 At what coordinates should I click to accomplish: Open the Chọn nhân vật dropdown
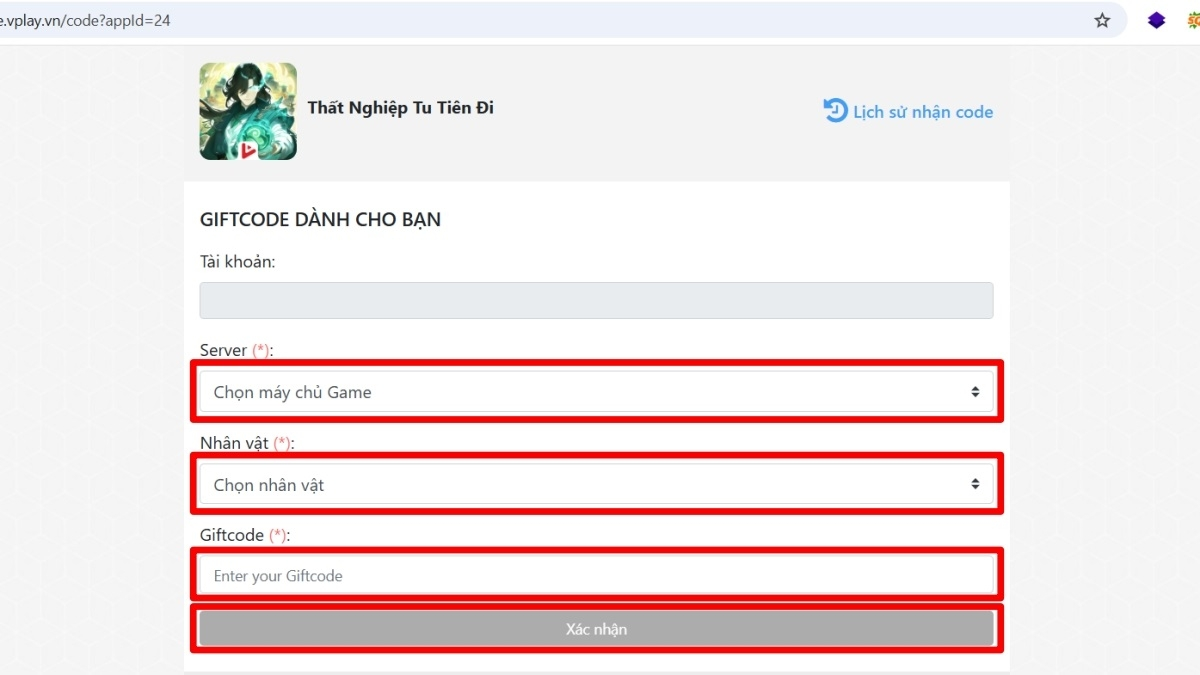[596, 484]
